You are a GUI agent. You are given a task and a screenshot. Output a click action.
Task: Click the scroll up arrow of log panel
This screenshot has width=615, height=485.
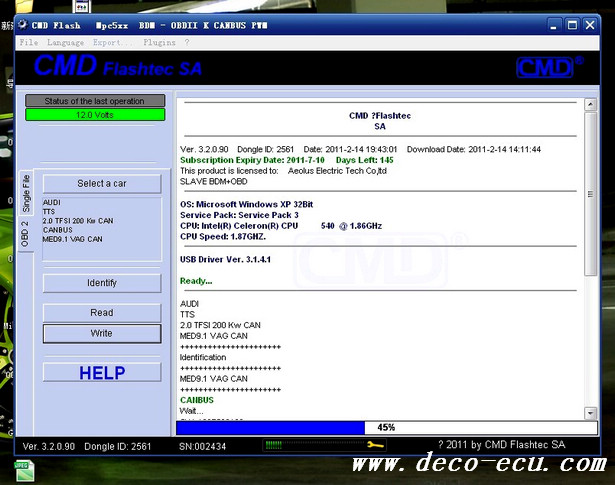[x=590, y=105]
